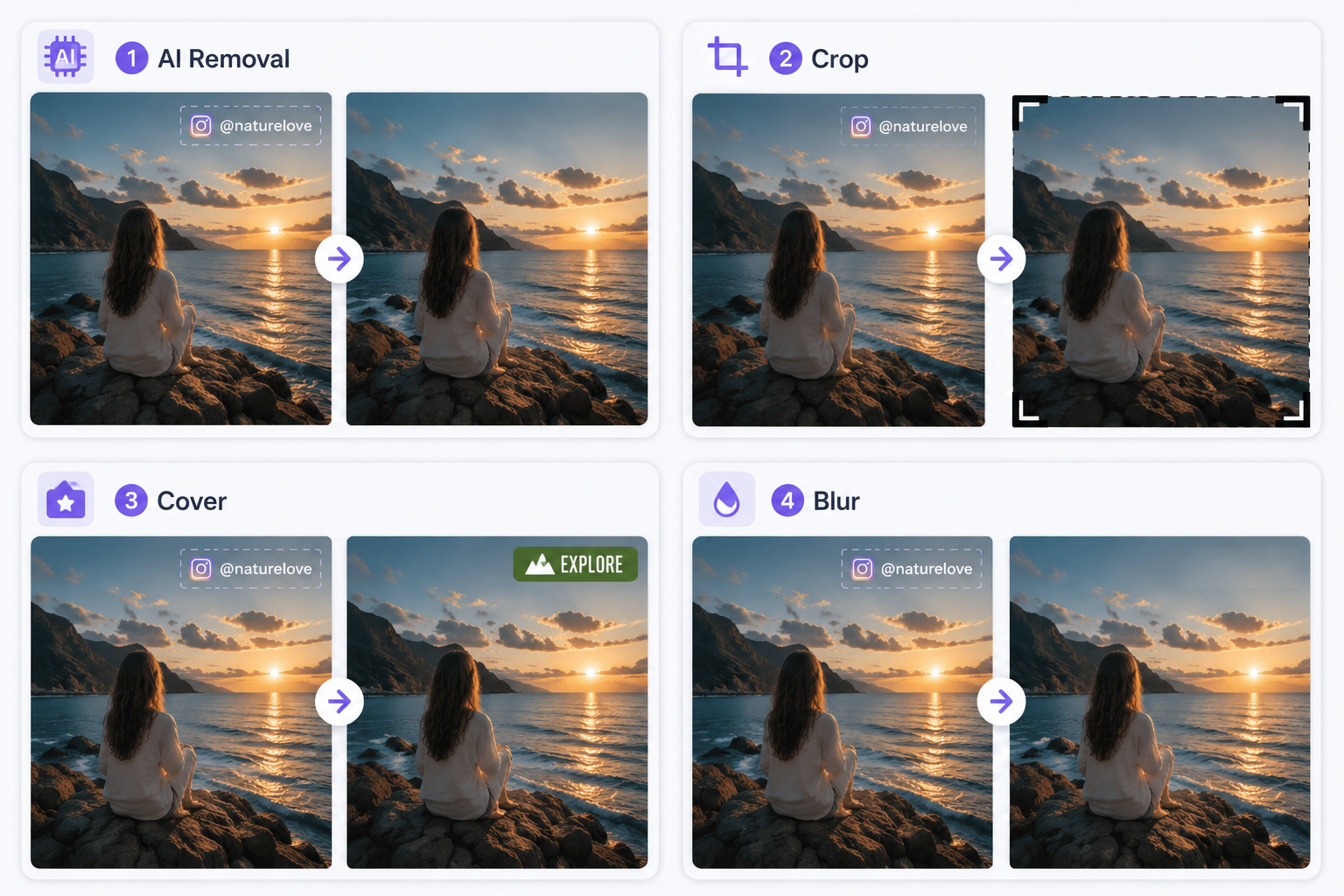1344x896 pixels.
Task: Click the @naturelove text in Crop panel
Action: tap(923, 127)
